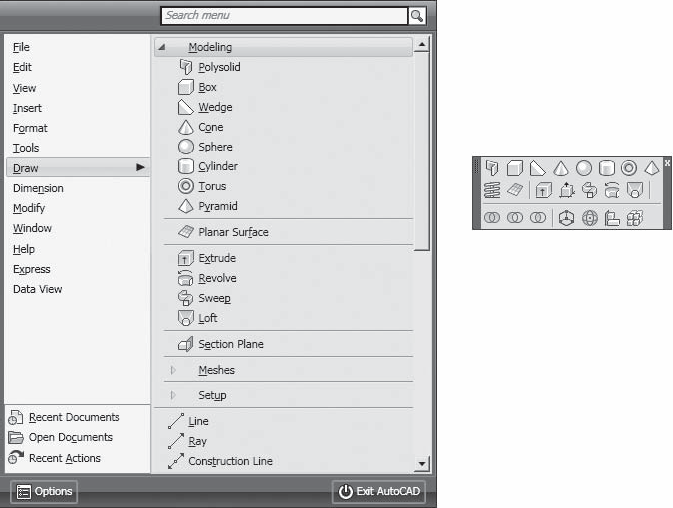The width and height of the screenshot is (673, 508).
Task: Click the scroll-down arrow of the menu list
Action: [421, 464]
